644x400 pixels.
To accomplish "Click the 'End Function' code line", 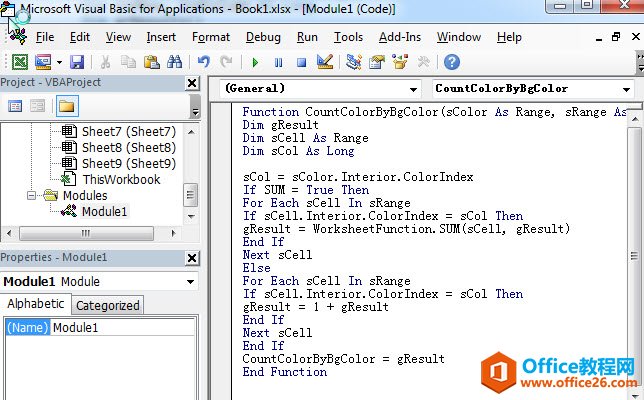I will point(285,372).
